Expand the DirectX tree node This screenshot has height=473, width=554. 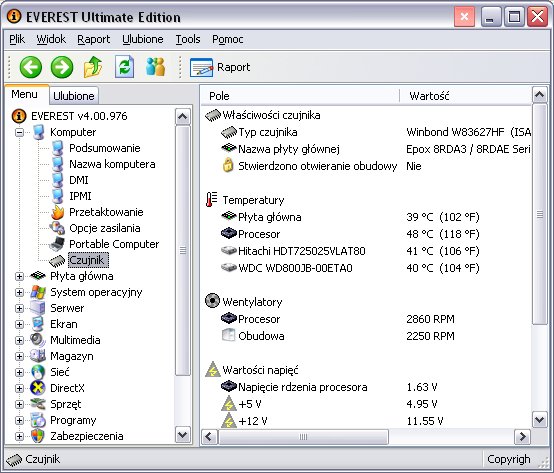point(19,388)
